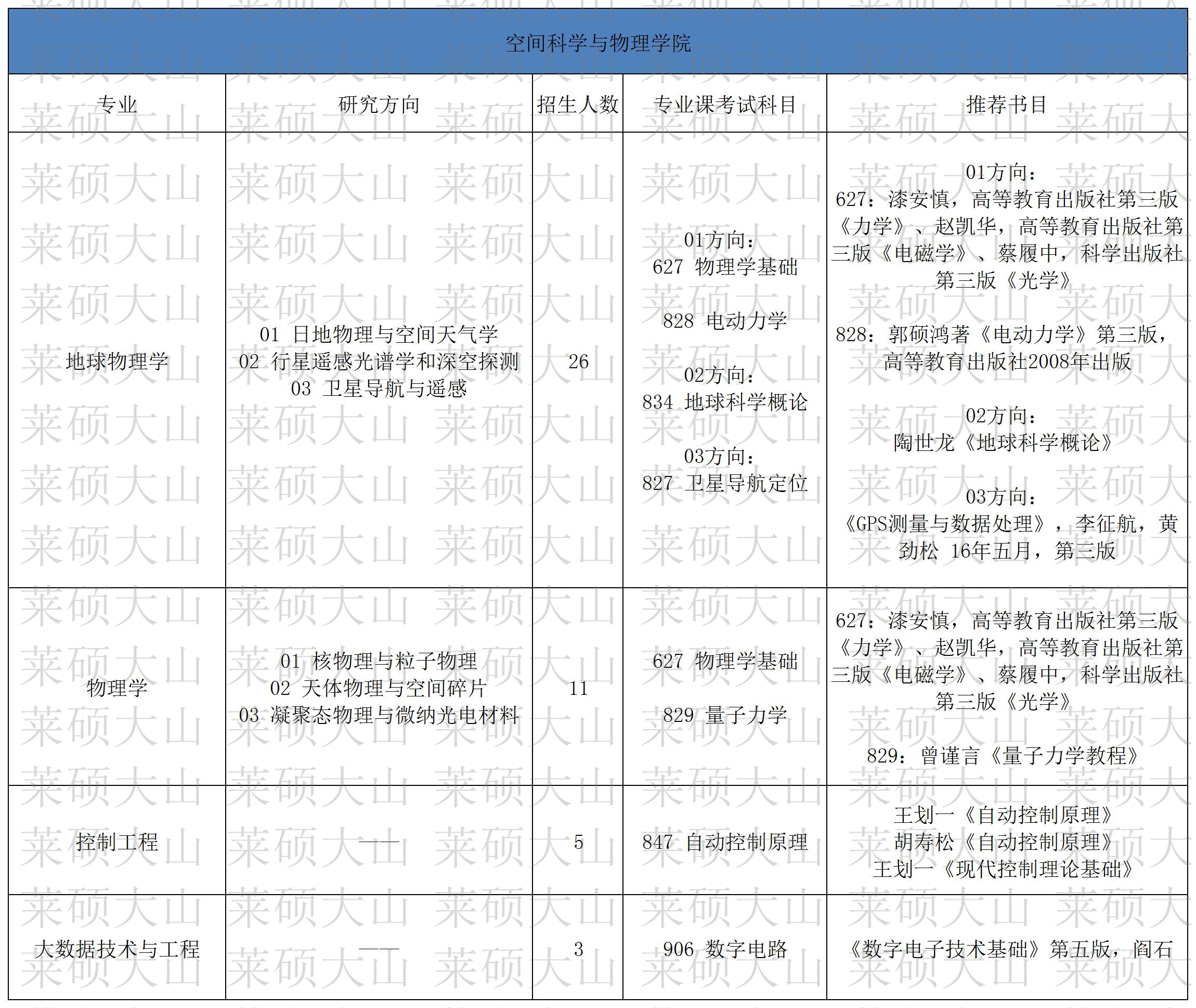Click the 地球物理学 major cell

[x=117, y=361]
